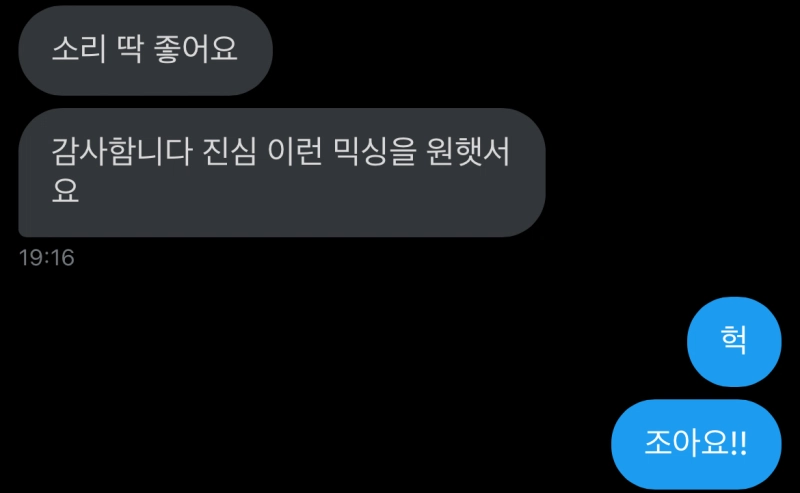The image size is (800, 493).
Task: Click the wrapped '요' on the second line
Action: click(65, 190)
